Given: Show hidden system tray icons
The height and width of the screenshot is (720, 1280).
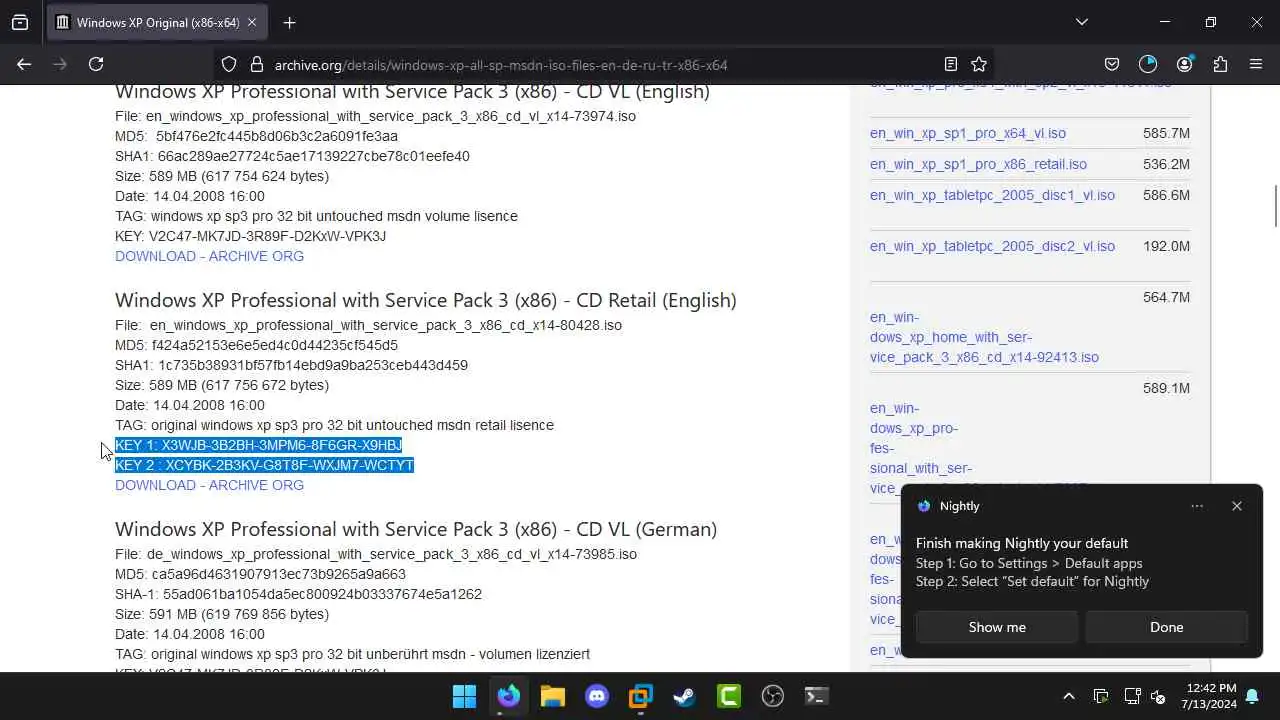Looking at the screenshot, I should [1068, 696].
